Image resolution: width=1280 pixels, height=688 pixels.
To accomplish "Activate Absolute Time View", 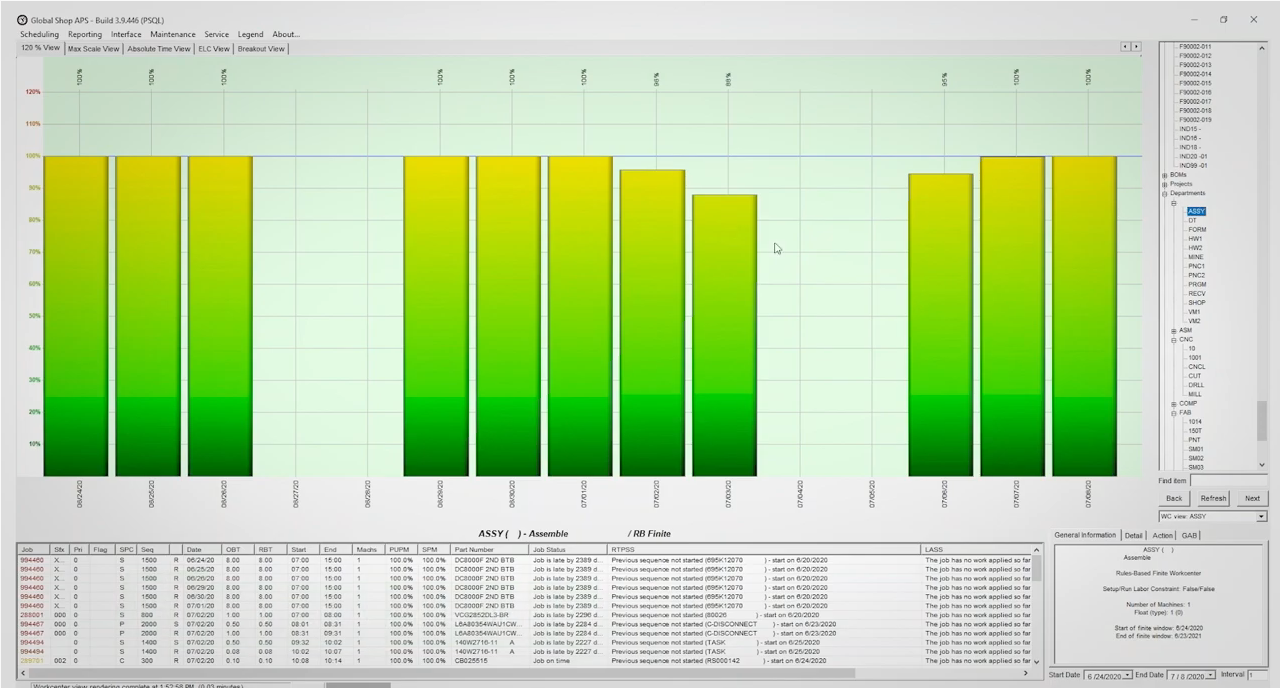I will click(158, 48).
